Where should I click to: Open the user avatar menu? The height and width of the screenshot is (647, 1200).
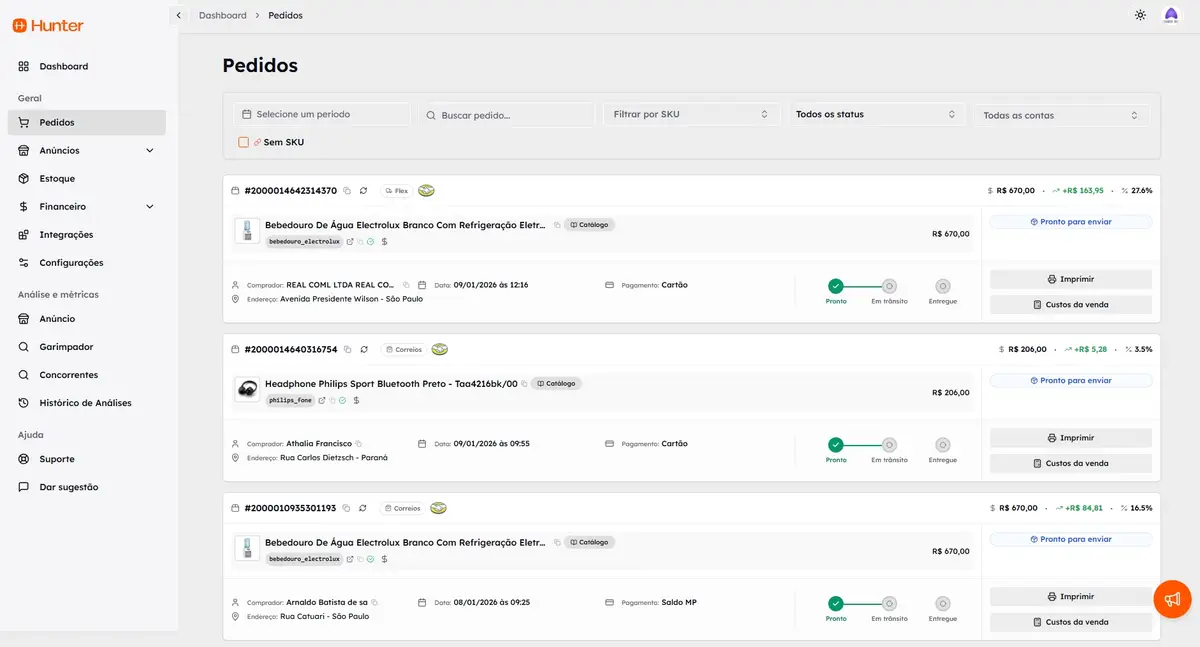pyautogui.click(x=1171, y=15)
